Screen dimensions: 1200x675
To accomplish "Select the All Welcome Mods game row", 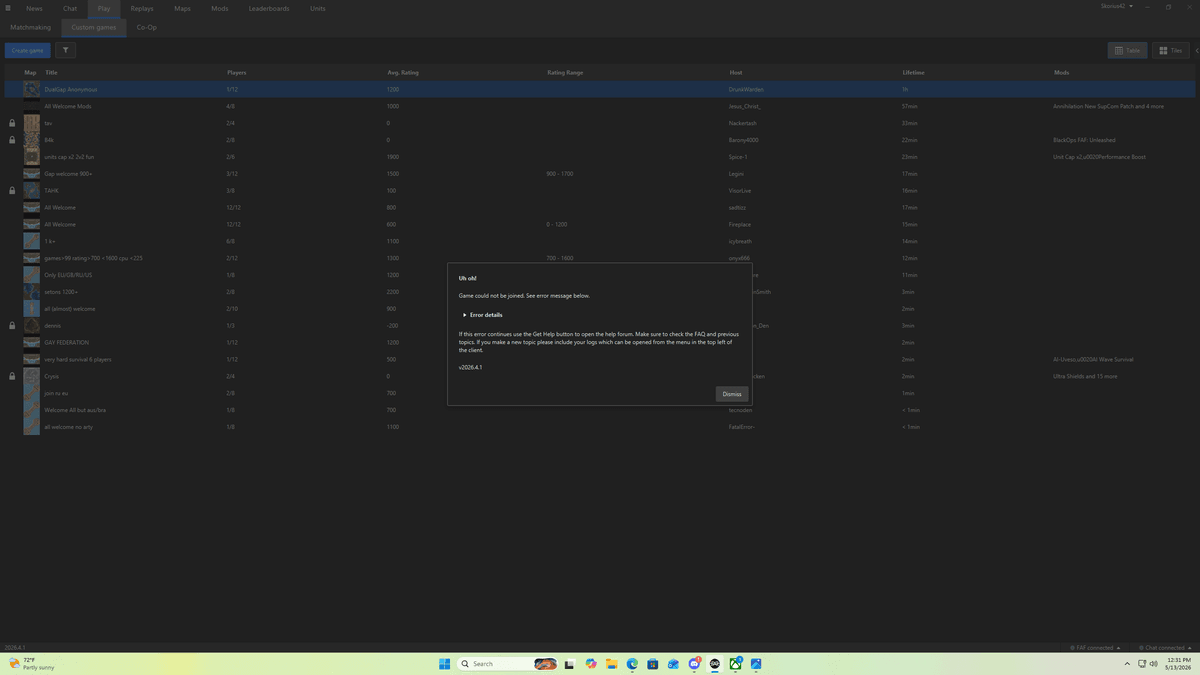I will (x=600, y=106).
